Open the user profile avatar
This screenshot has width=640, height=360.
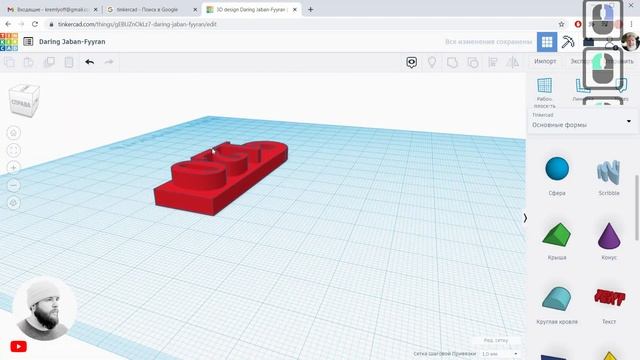coord(631,42)
